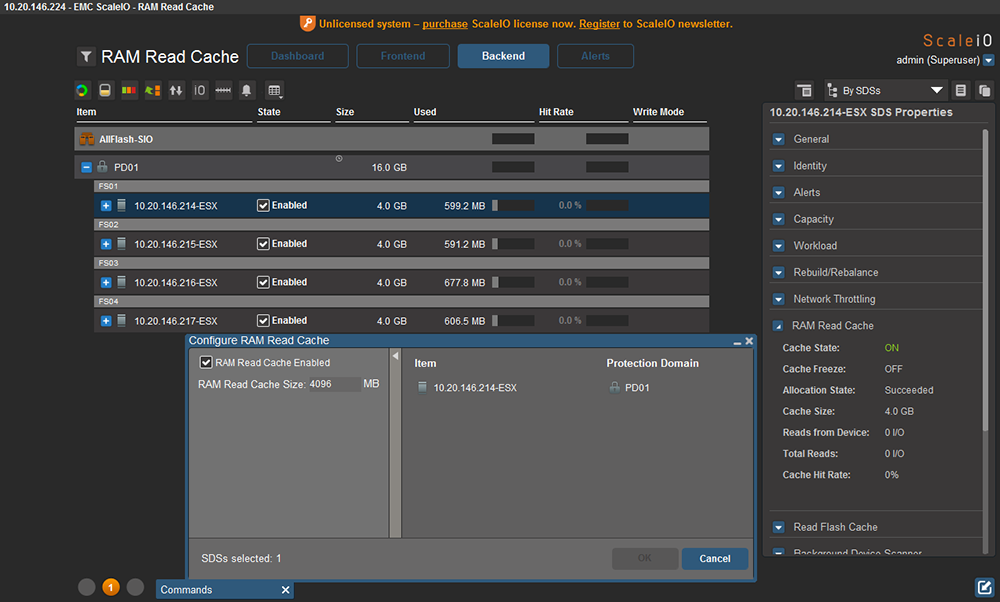Switch to the Backend tab

pyautogui.click(x=503, y=56)
